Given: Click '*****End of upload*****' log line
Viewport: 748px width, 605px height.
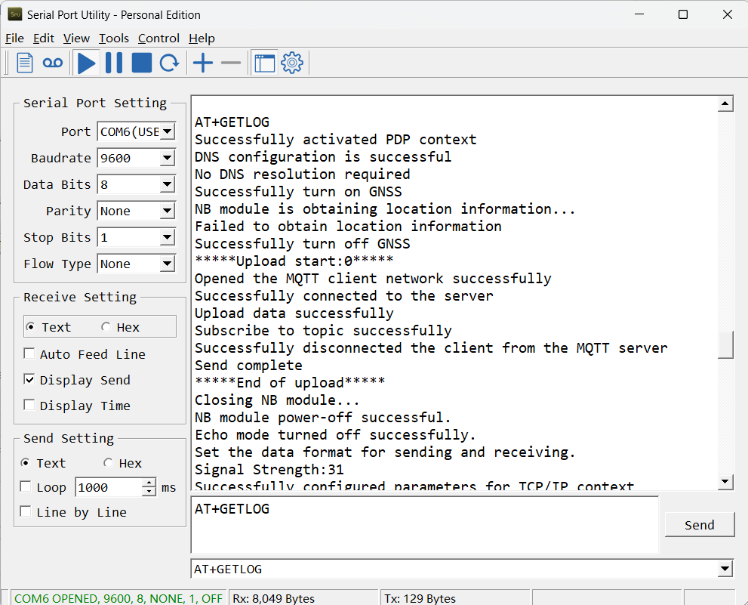Looking at the screenshot, I should 290,383.
